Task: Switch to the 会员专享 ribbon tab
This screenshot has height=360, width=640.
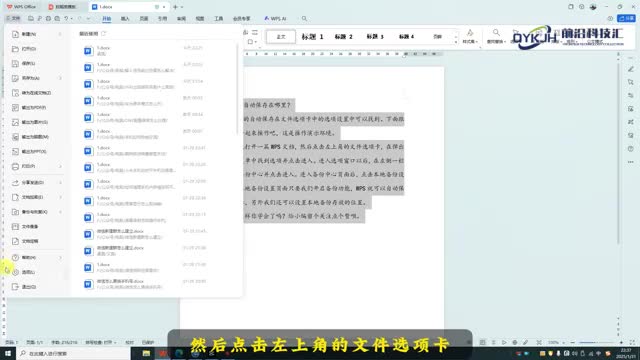Action: [242, 18]
